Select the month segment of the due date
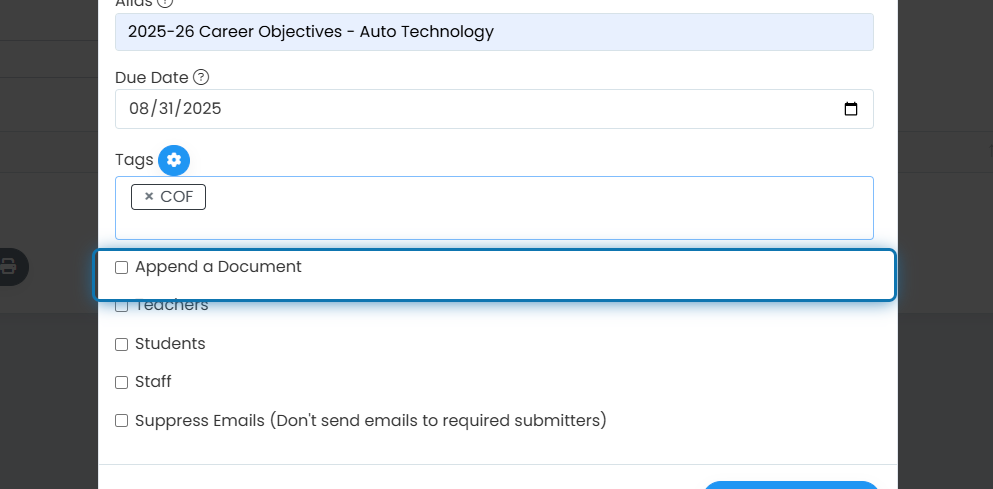 tap(138, 109)
